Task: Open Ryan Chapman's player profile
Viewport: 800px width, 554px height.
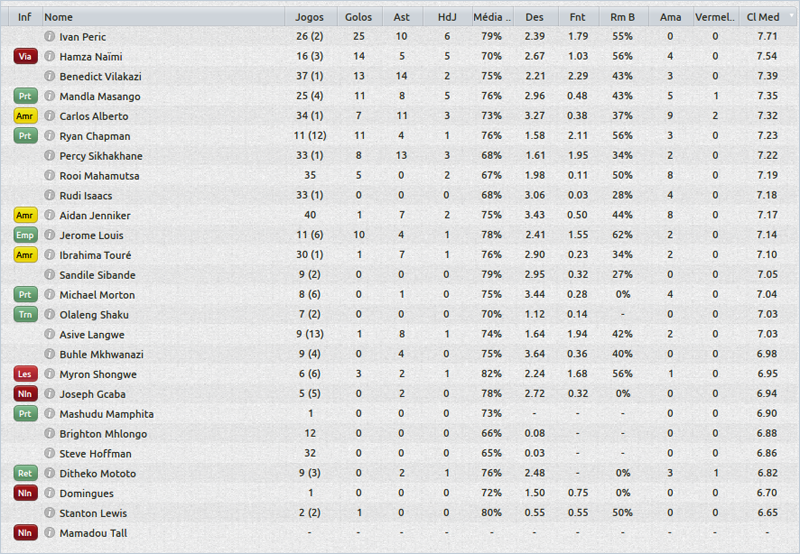Action: 94,136
